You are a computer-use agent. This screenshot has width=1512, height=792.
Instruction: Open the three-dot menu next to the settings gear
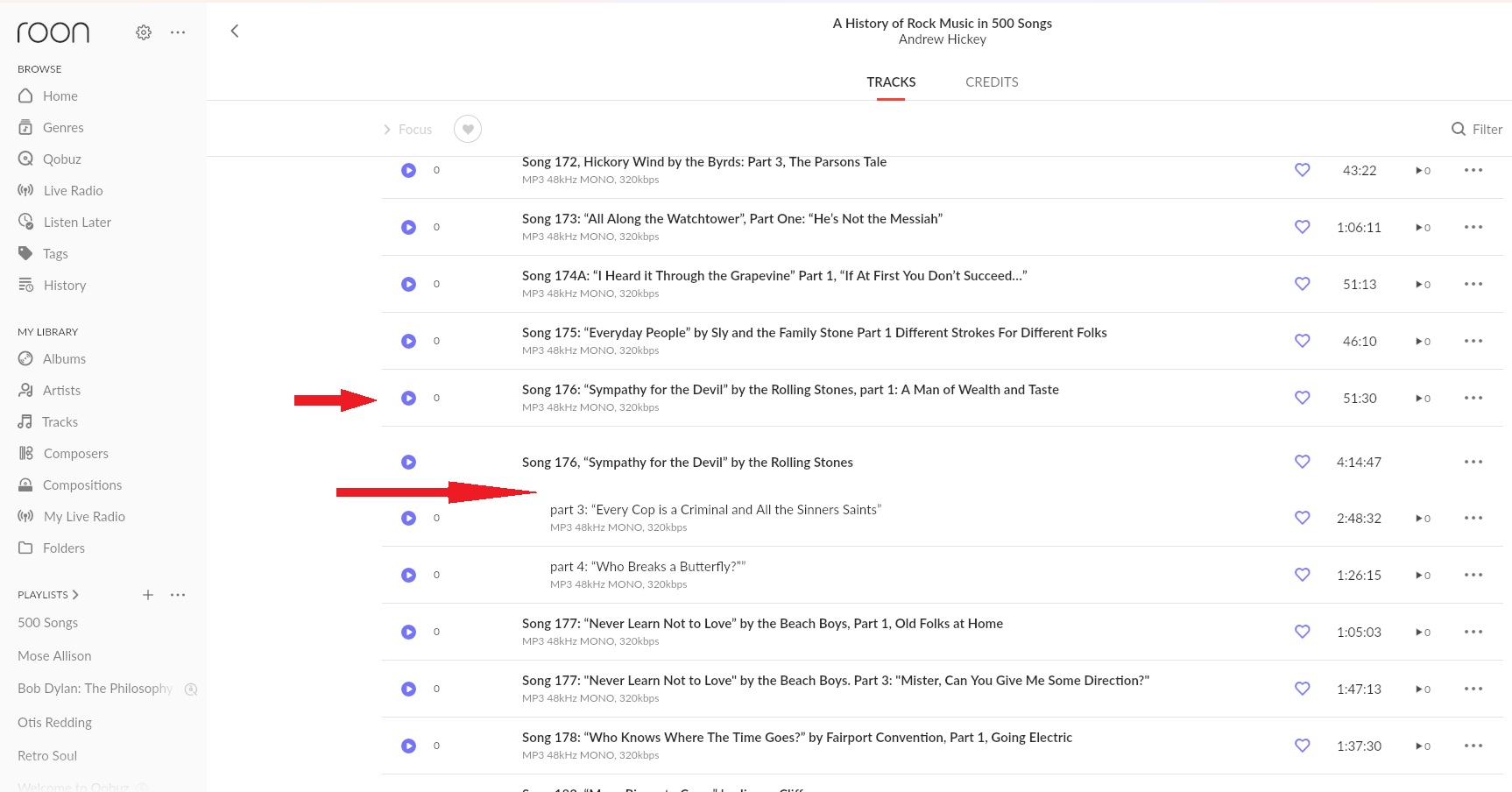tap(178, 32)
